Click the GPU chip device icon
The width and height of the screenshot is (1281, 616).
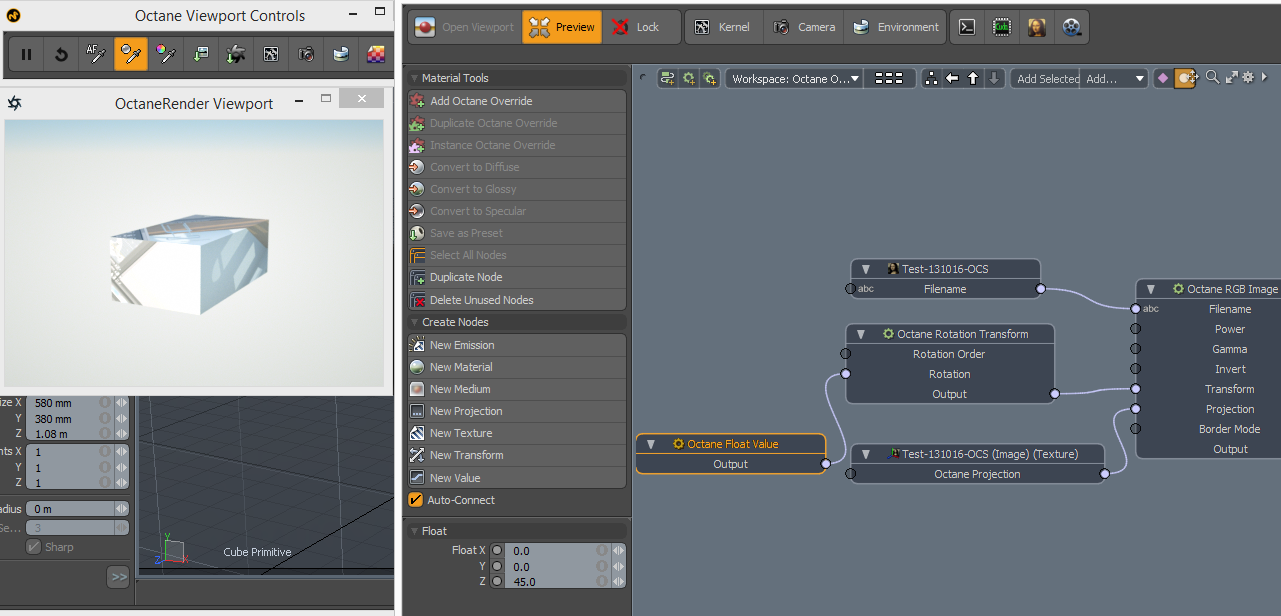coord(1002,27)
